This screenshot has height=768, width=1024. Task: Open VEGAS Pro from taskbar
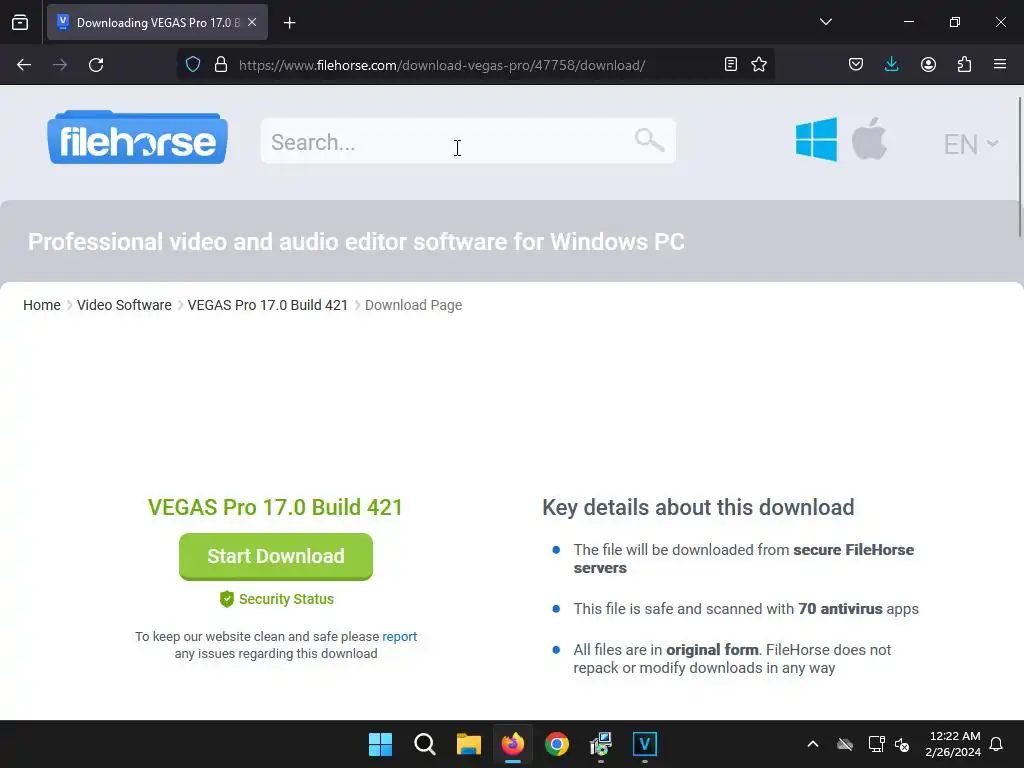645,744
